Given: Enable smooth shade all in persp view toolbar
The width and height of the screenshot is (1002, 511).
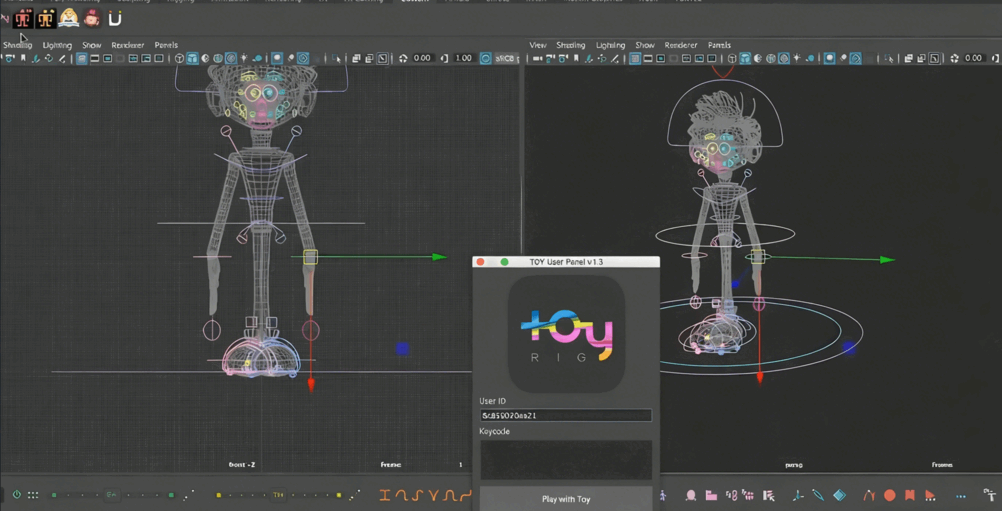Looking at the screenshot, I should pos(745,58).
